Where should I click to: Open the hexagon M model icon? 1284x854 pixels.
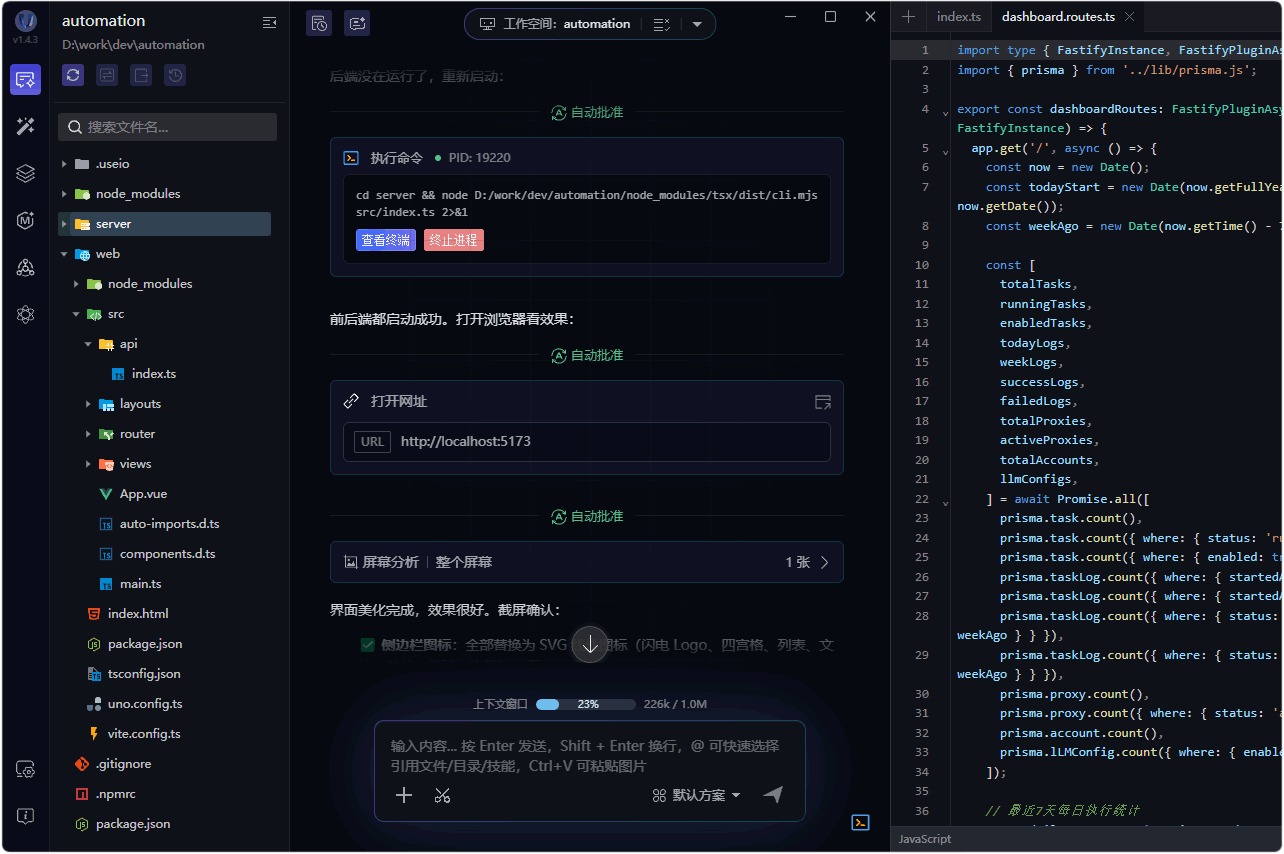click(26, 220)
